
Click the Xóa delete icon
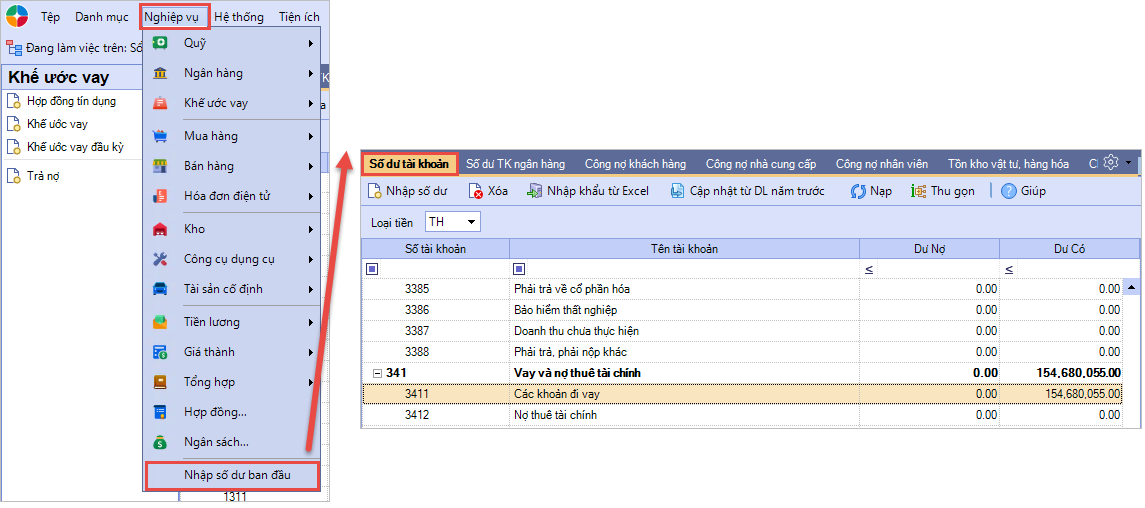[476, 191]
